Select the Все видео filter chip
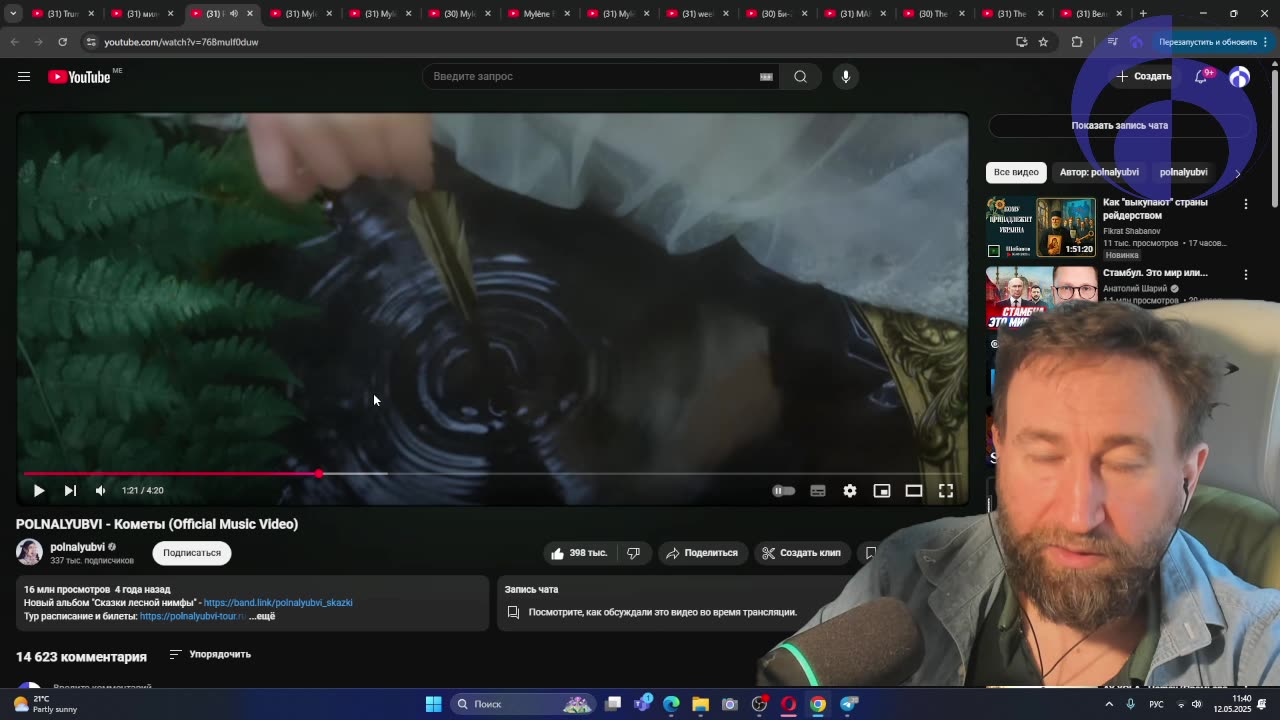Viewport: 1280px width, 720px height. click(1016, 172)
